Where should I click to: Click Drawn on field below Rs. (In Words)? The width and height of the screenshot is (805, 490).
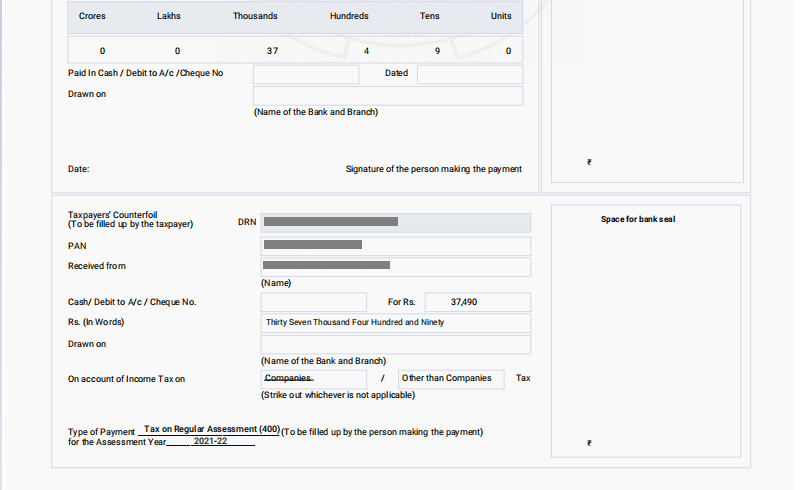[x=395, y=345]
